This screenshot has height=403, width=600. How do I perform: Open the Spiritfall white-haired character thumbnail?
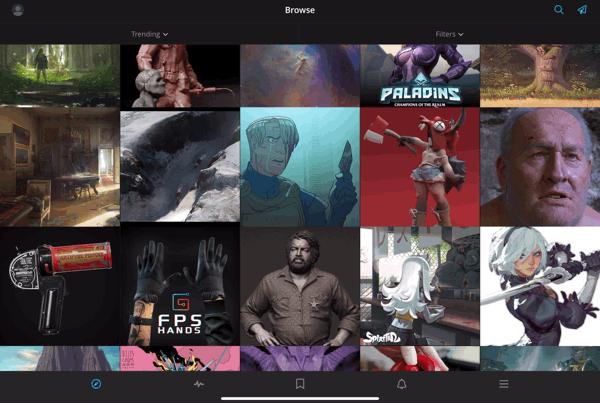click(x=420, y=286)
